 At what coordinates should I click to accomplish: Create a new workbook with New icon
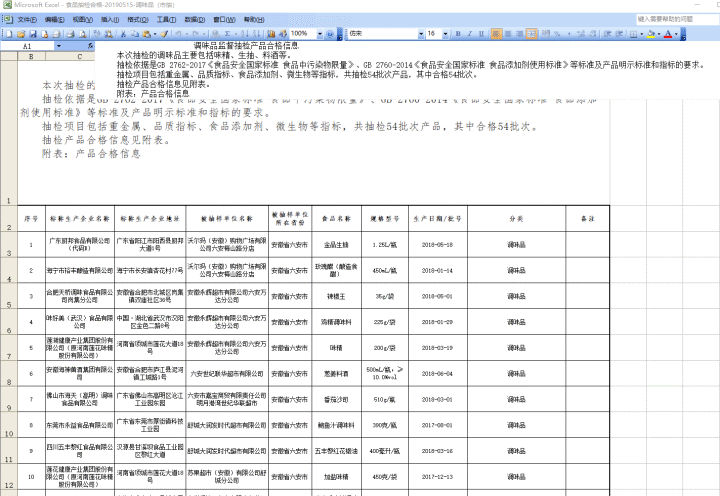pos(9,34)
